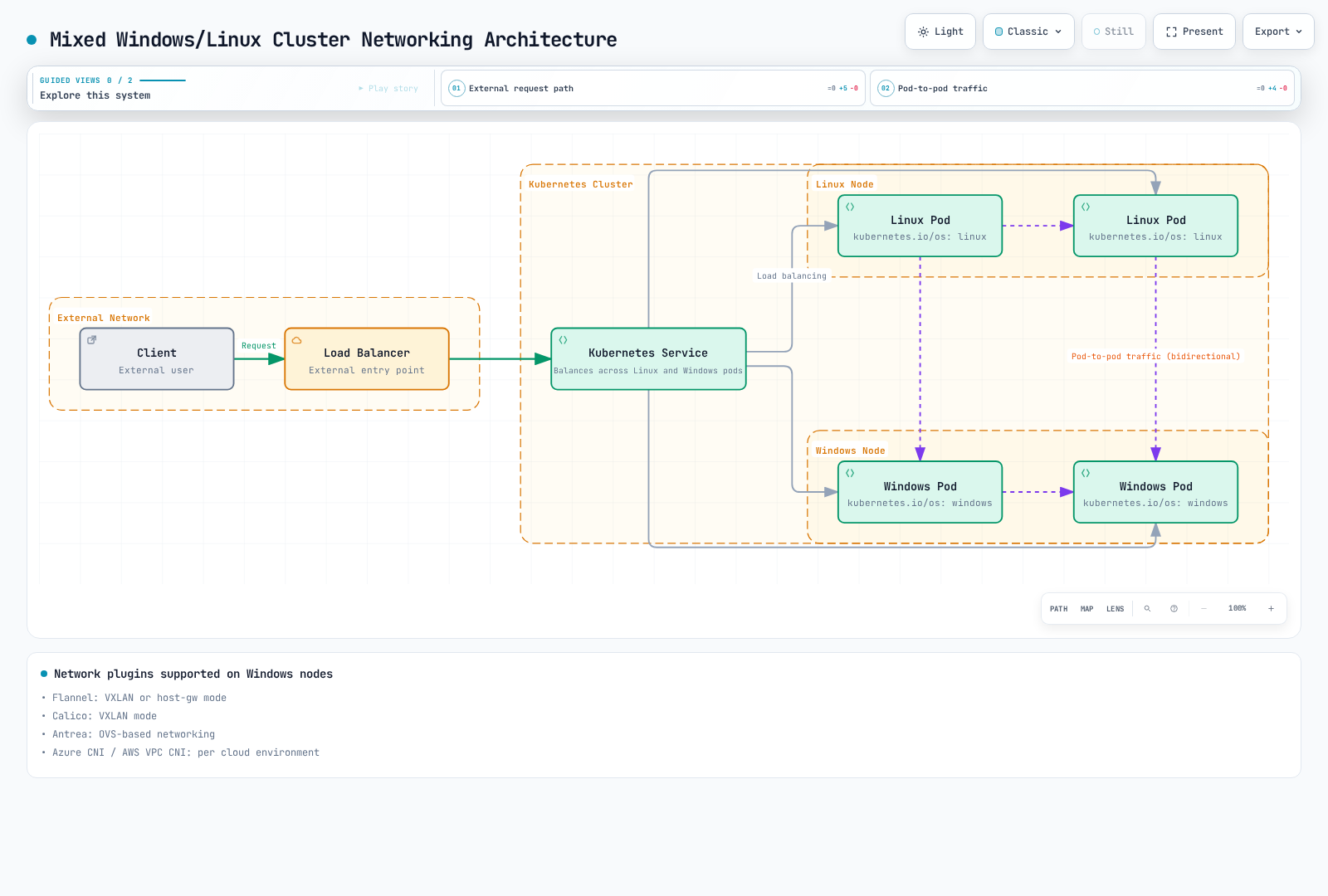
Task: Click the search magnifier icon
Action: click(x=1148, y=609)
